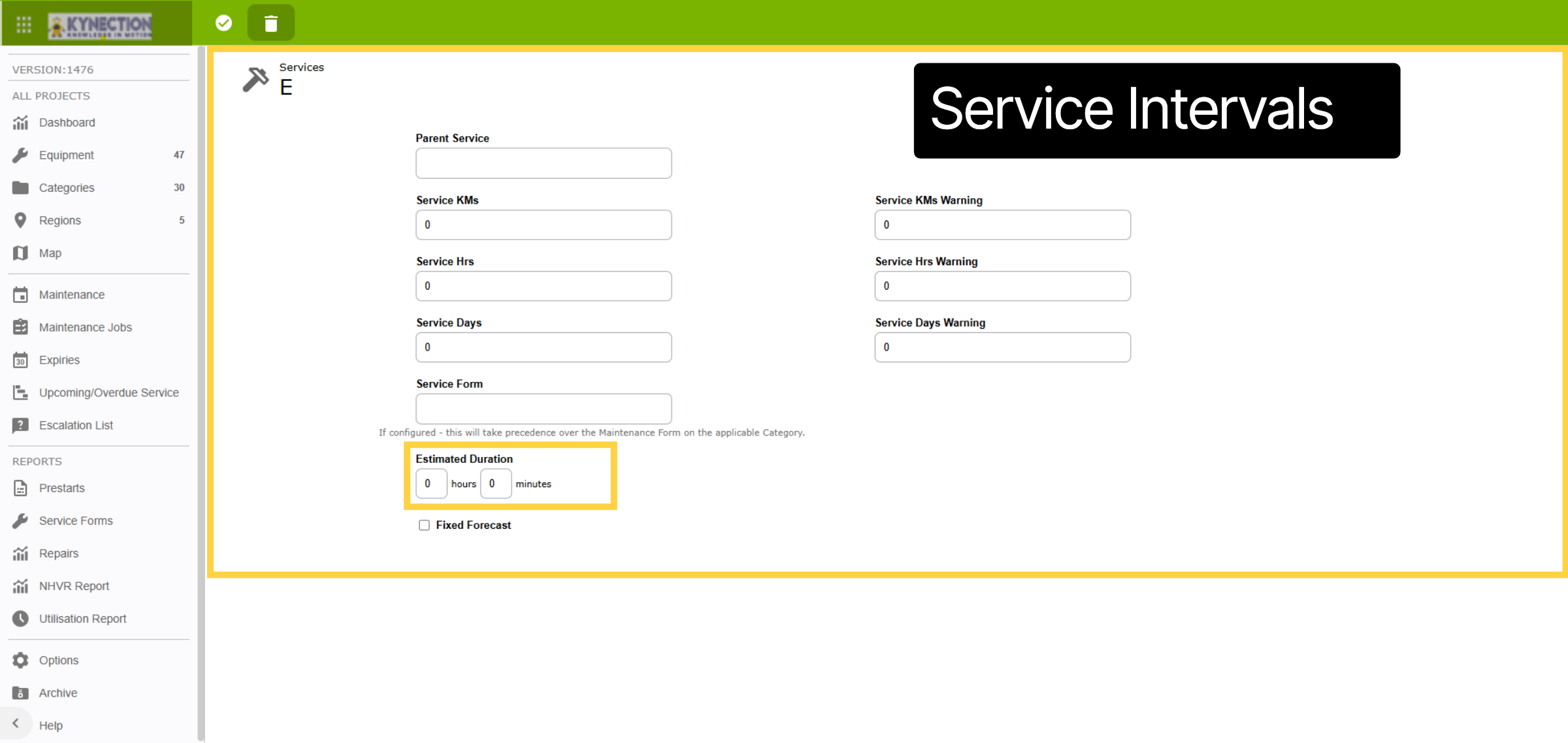1568x743 pixels.
Task: Focus the Service Days Warning input
Action: pyautogui.click(x=1003, y=347)
